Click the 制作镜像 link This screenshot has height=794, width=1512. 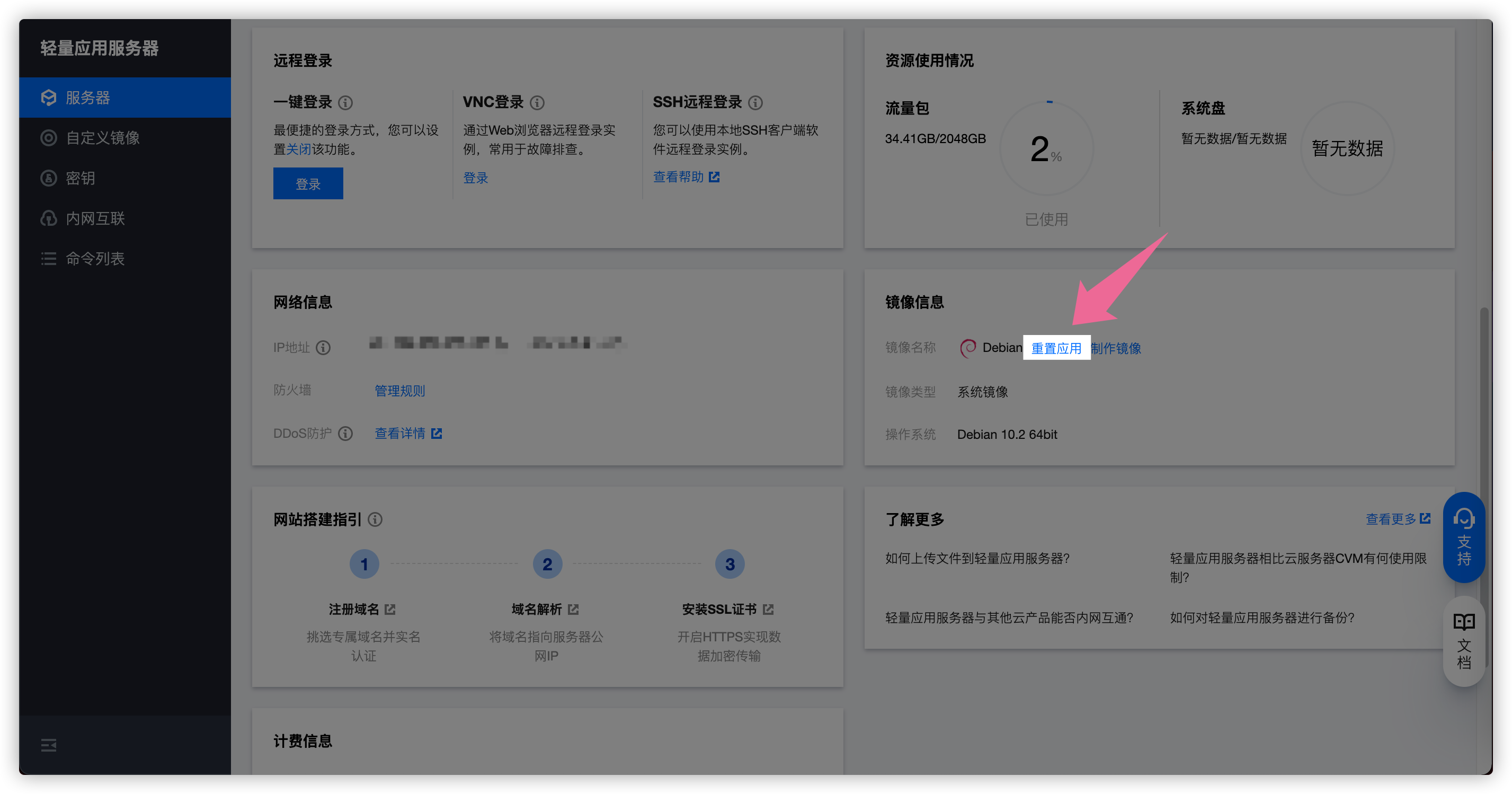click(1116, 348)
